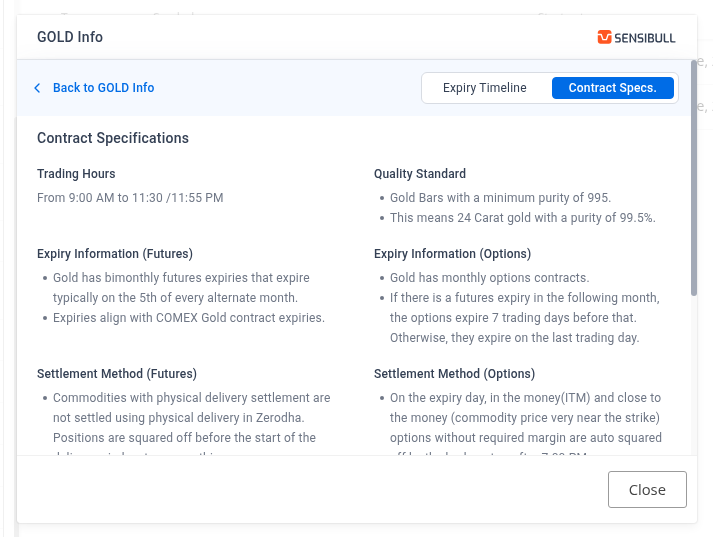
Task: Click the minimum purity of 995 bullet
Action: 500,198
